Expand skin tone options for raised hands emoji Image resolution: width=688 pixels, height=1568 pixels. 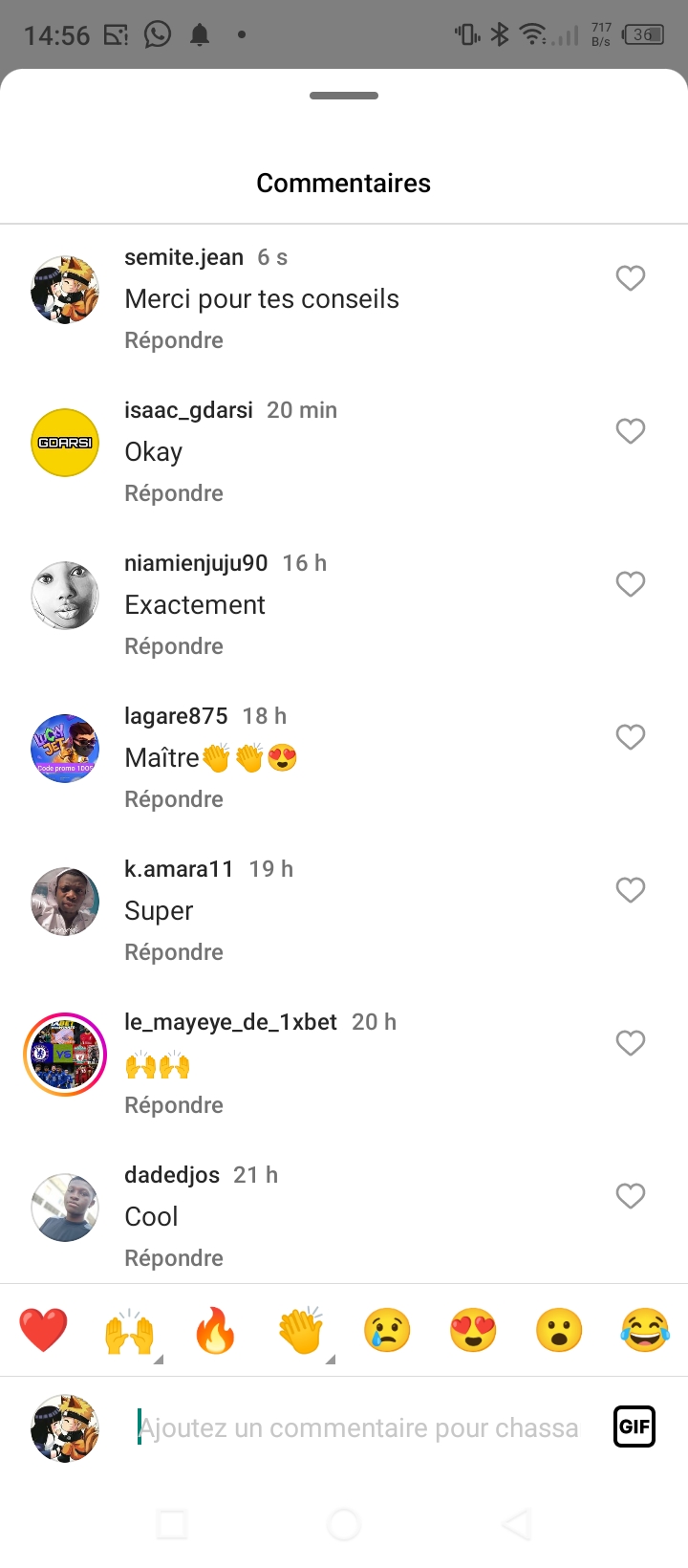(158, 1358)
